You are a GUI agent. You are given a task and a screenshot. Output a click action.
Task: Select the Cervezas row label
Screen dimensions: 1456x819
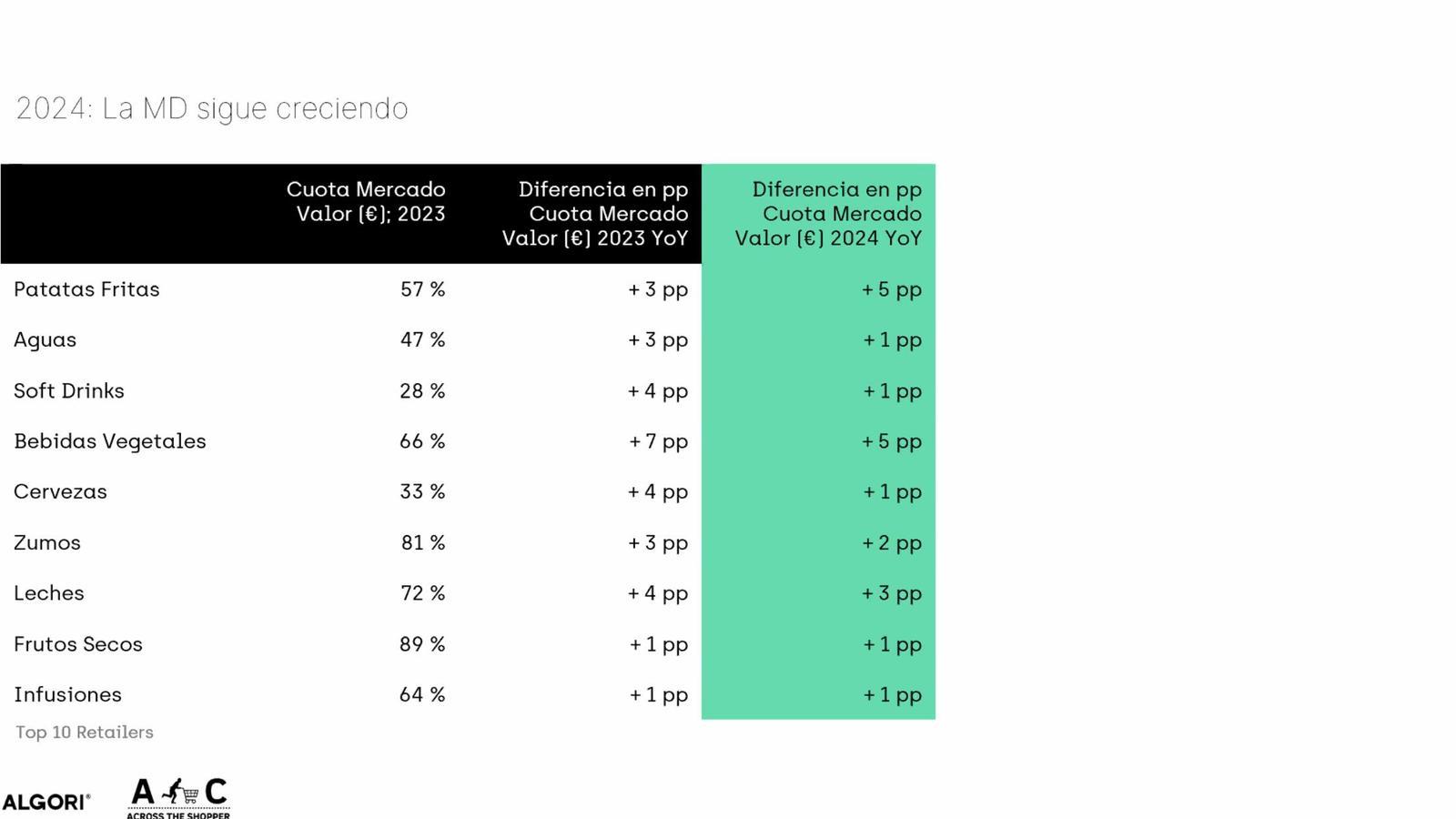60,492
